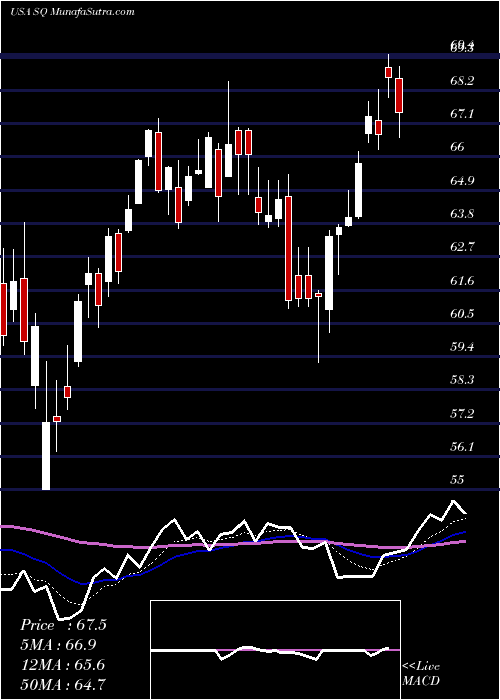Open the MACD inset chart box
This screenshot has width=500, height=700.
pos(275,650)
